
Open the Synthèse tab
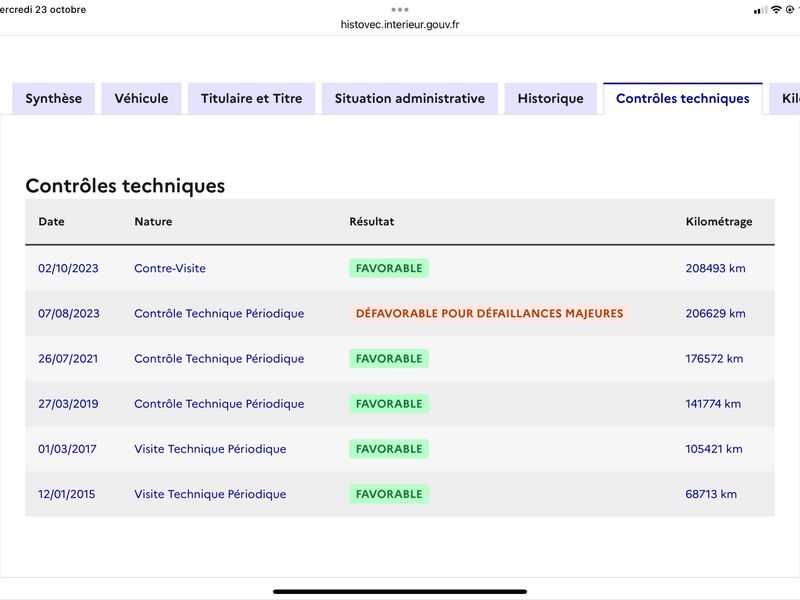pos(54,98)
